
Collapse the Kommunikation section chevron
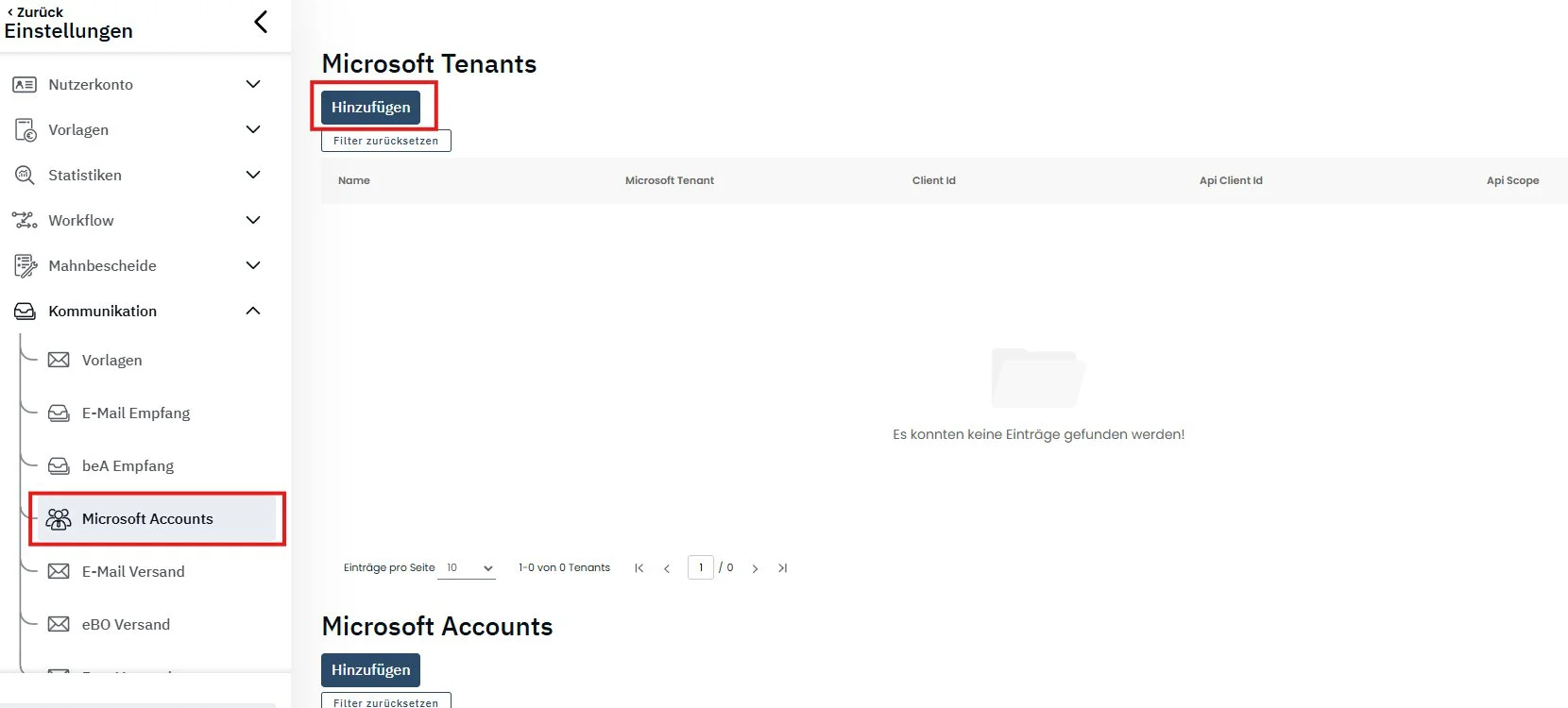253,311
